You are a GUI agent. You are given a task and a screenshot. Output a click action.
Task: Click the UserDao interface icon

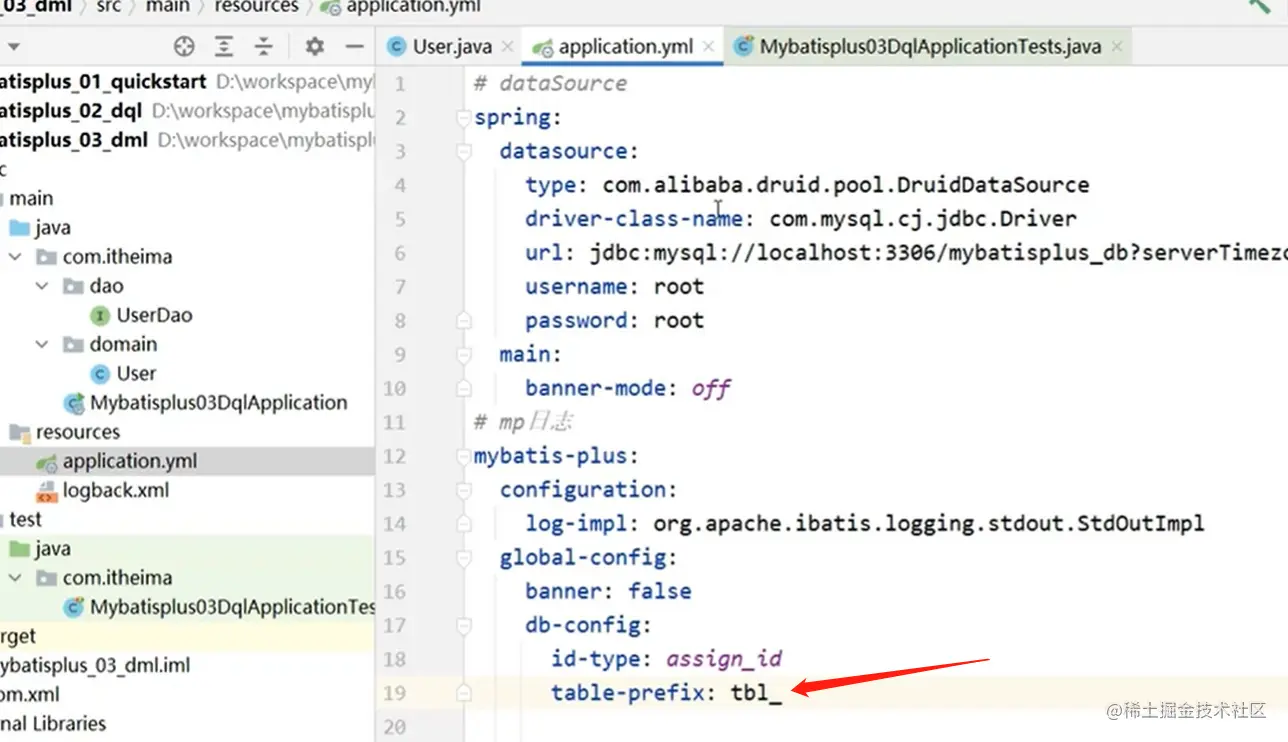click(100, 316)
